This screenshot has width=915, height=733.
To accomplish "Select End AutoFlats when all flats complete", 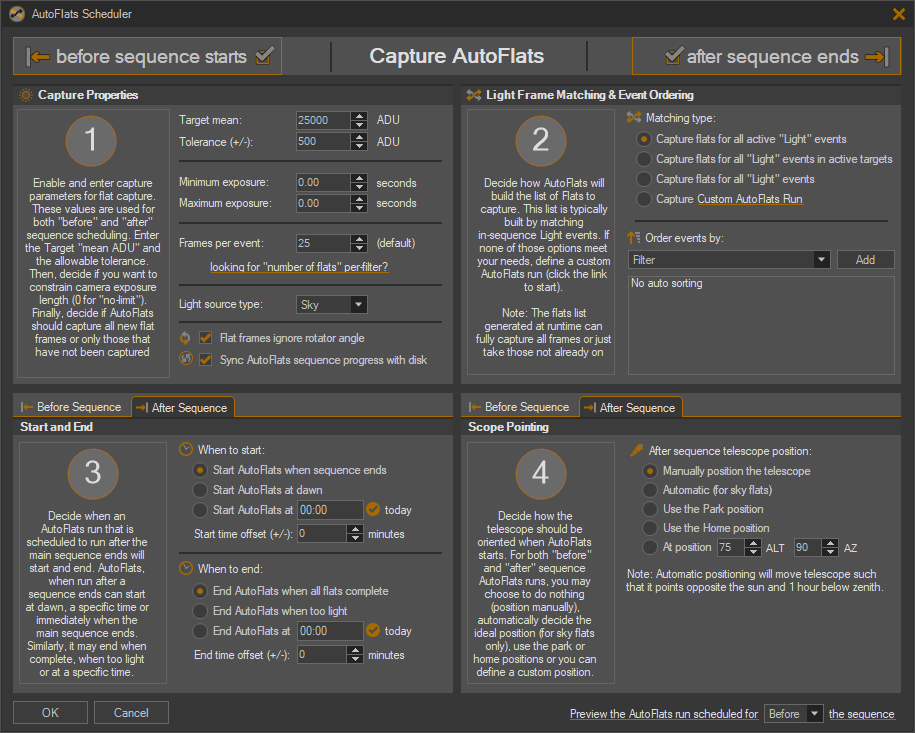I will pos(200,591).
